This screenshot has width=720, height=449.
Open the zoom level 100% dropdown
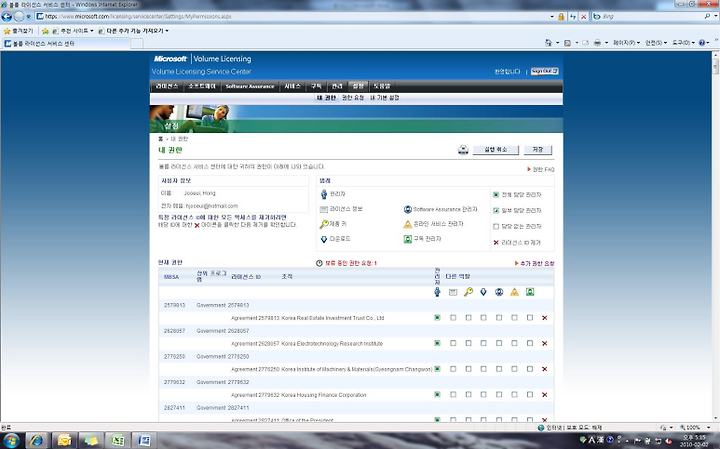coord(709,427)
